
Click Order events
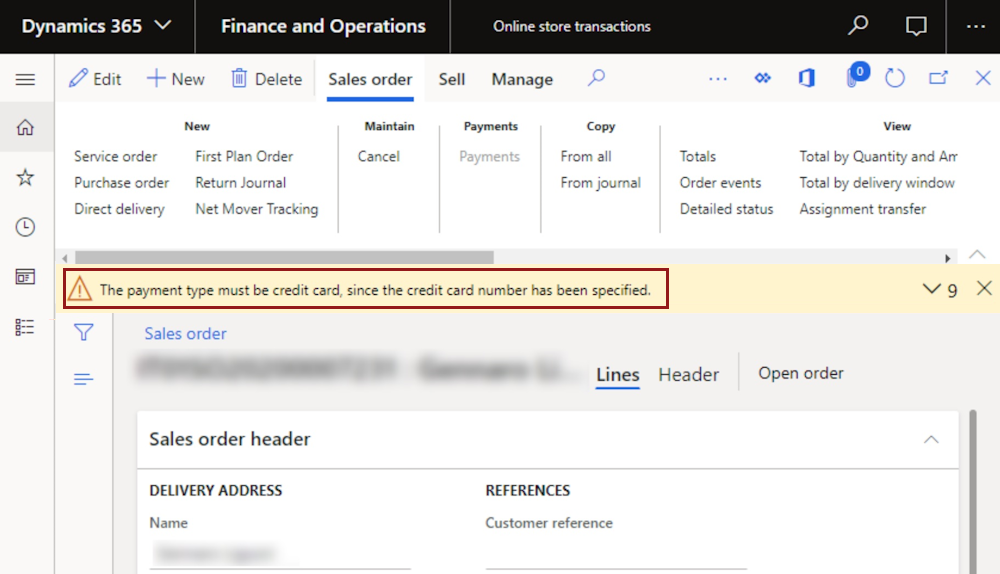tap(720, 182)
